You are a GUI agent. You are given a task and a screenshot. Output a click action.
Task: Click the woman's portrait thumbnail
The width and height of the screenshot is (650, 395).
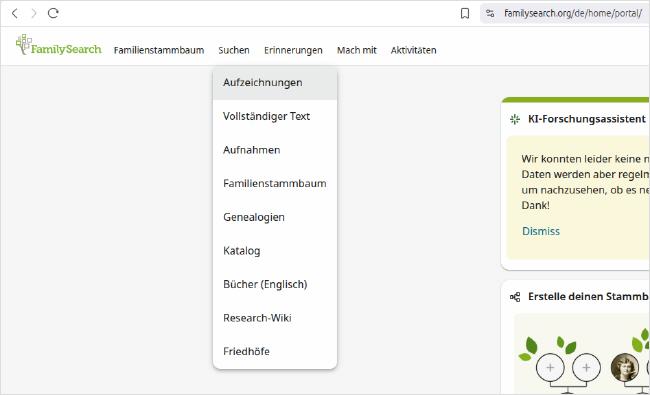pos(625,367)
